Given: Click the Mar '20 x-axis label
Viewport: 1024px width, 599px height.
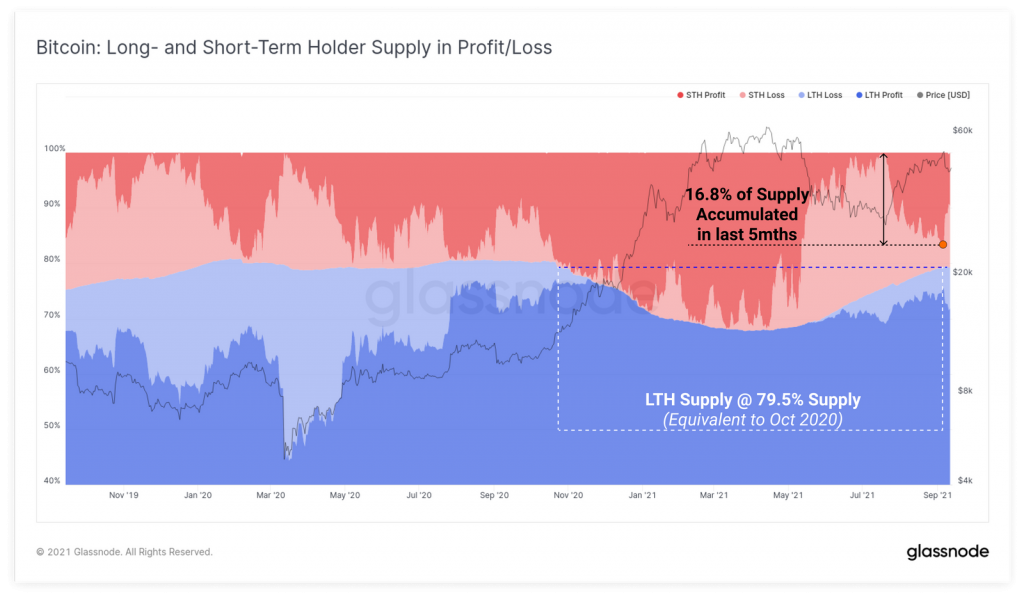Looking at the screenshot, I should (x=270, y=495).
